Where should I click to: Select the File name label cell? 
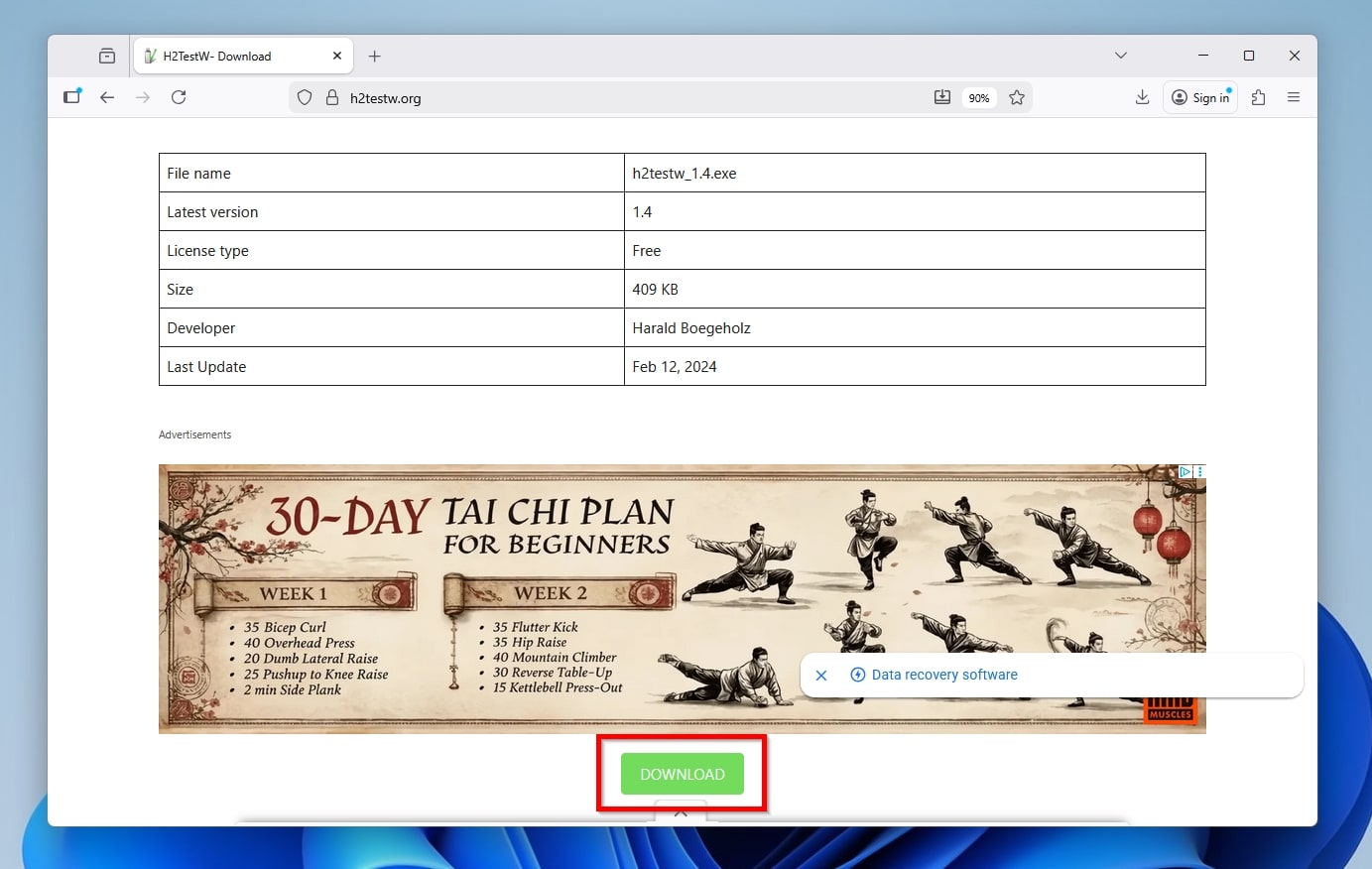point(392,173)
